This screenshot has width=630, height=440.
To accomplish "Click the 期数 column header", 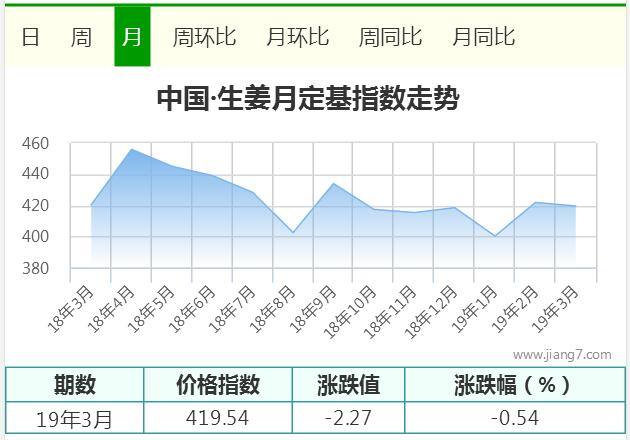I will point(75,385).
